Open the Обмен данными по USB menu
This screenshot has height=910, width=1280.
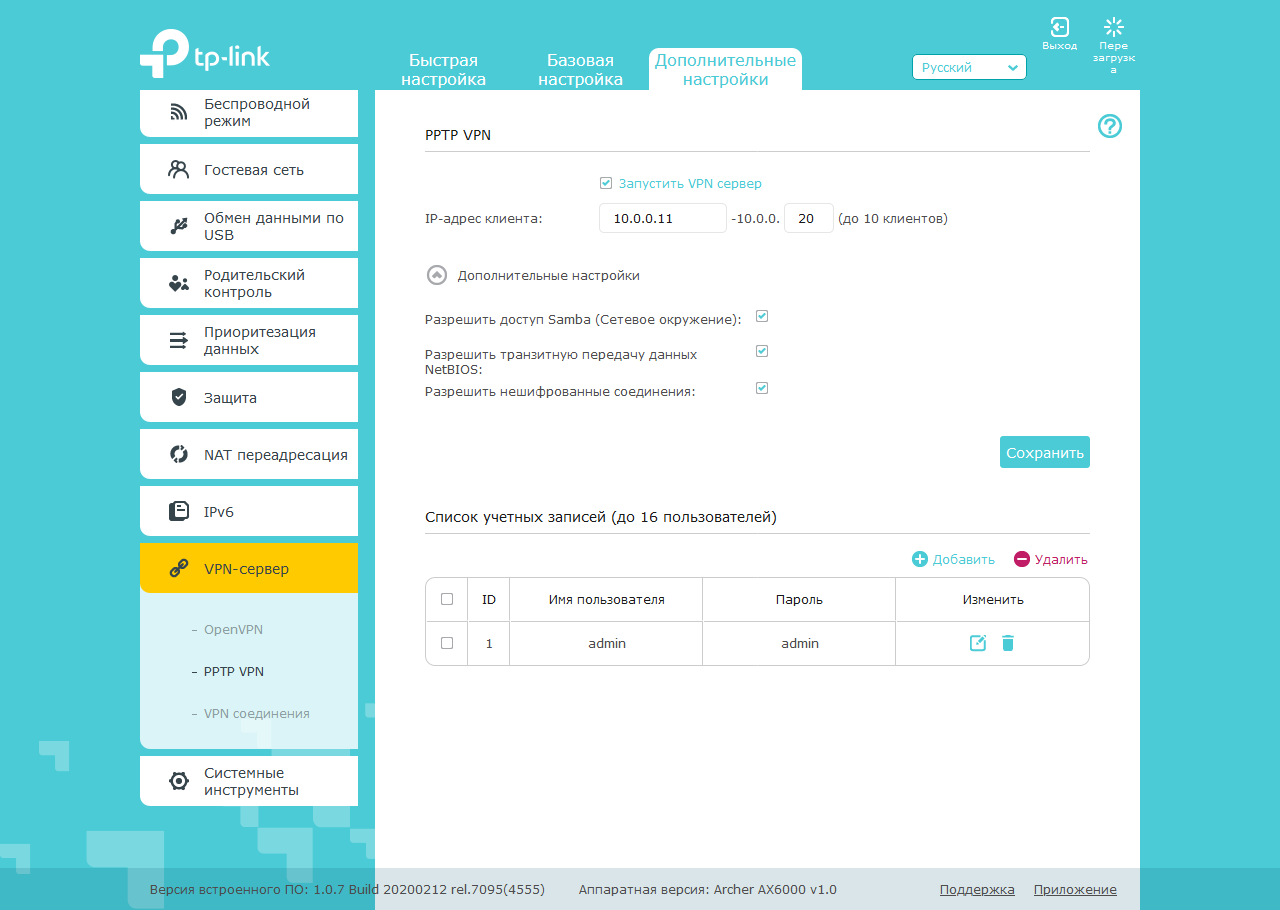point(249,226)
